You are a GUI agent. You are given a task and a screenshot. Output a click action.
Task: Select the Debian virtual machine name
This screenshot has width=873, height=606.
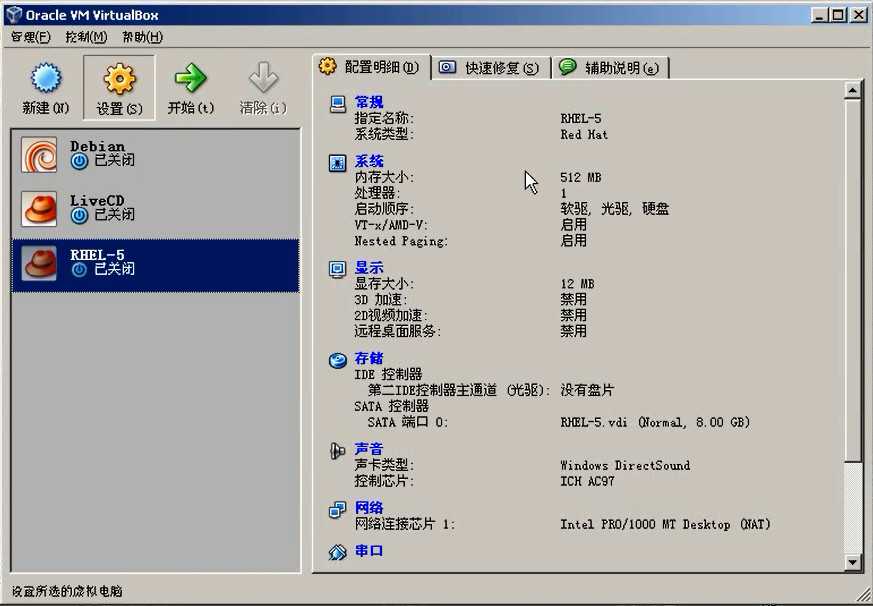(97, 146)
